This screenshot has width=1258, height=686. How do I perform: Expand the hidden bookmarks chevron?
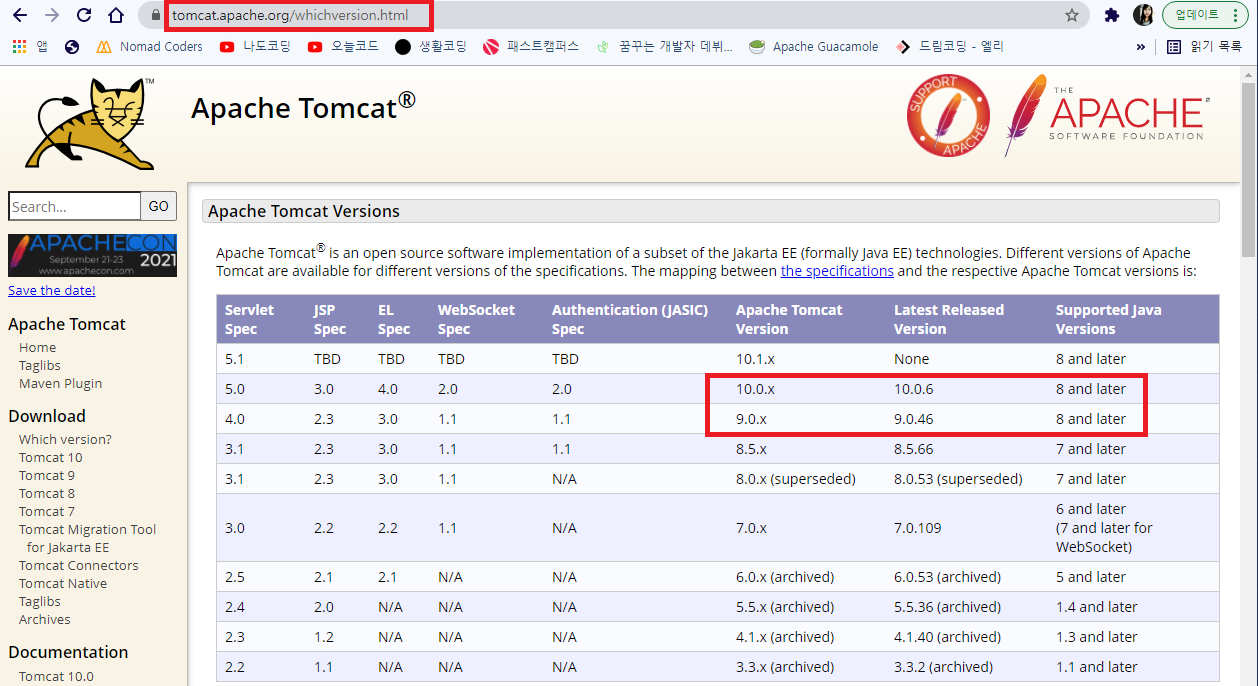tap(1141, 46)
